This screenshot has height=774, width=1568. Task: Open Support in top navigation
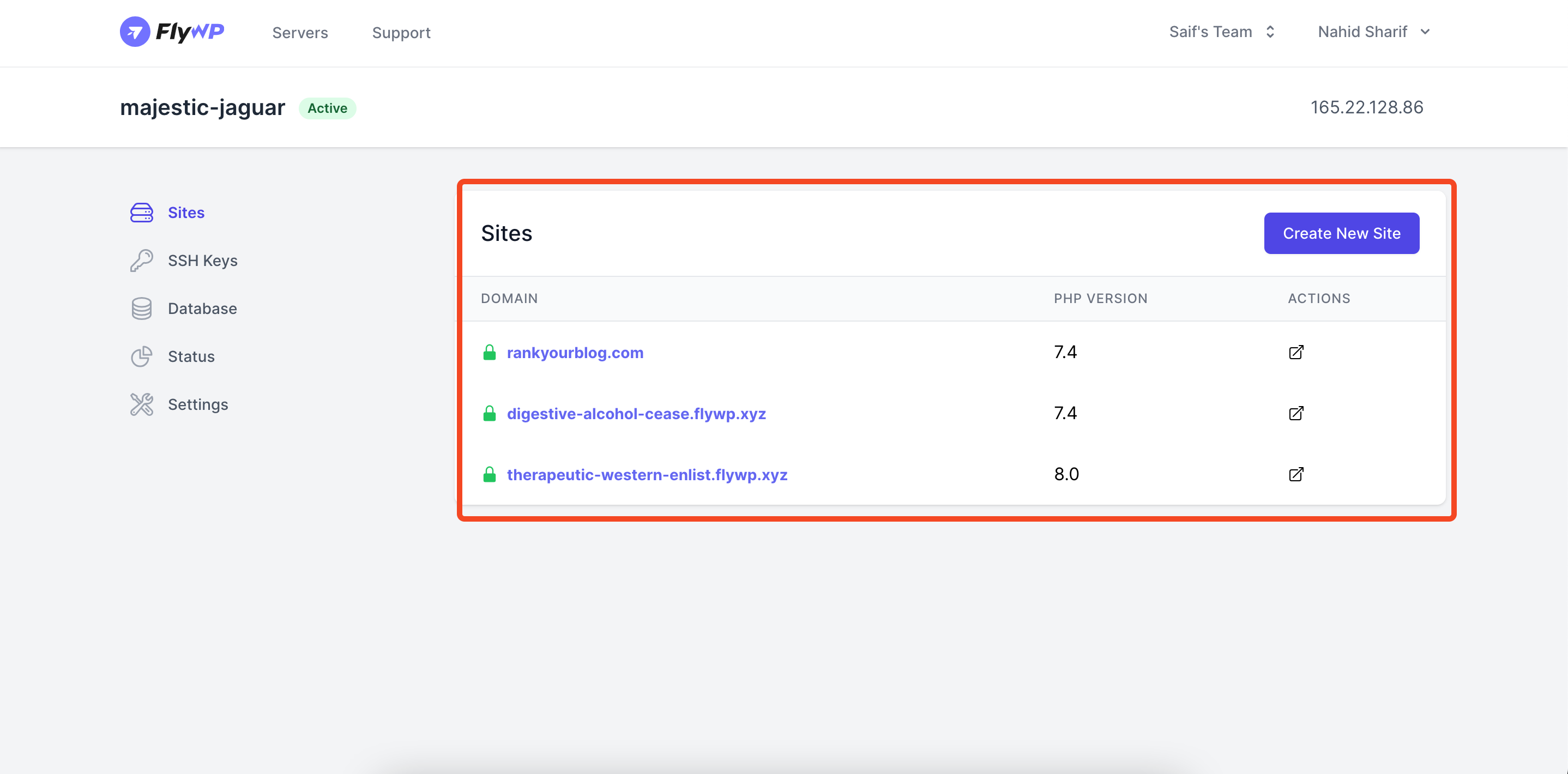point(401,32)
